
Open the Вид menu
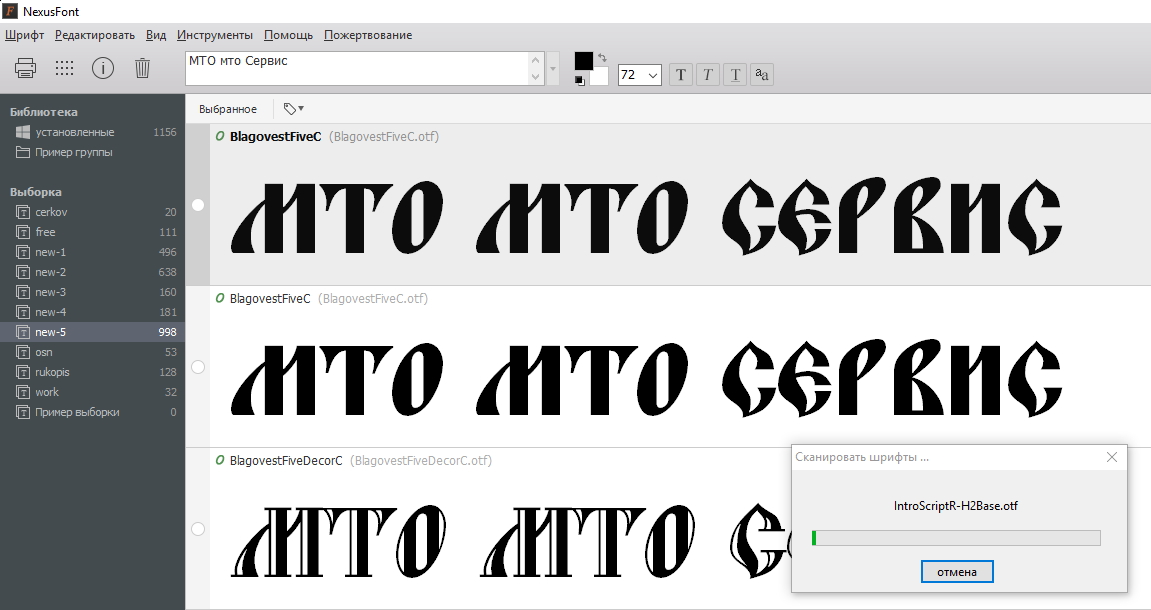point(156,35)
